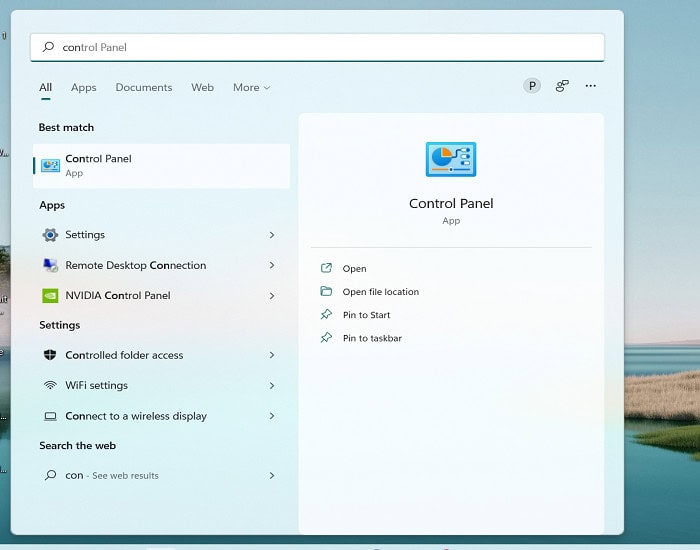Image resolution: width=700 pixels, height=550 pixels.
Task: Switch to the Documents filter tab
Action: coord(144,88)
